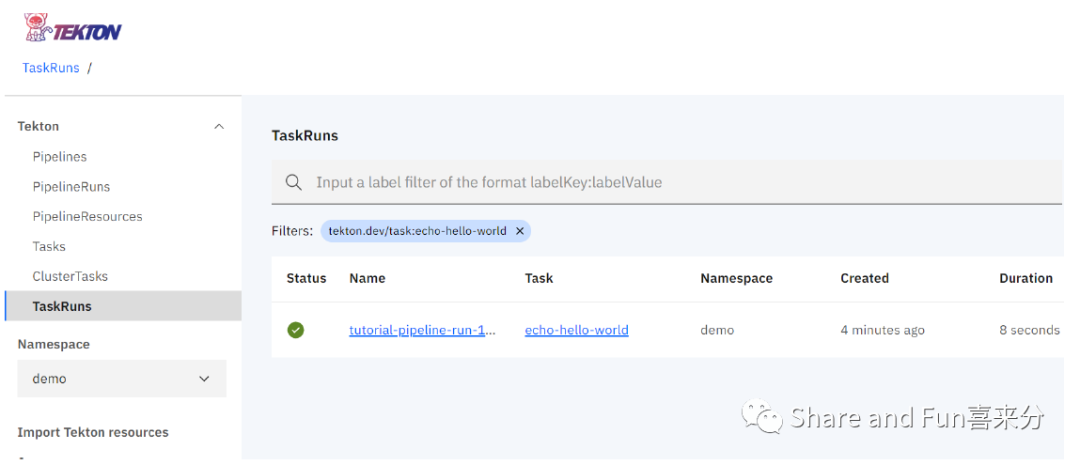
Task: Click the search magnifier icon
Action: 294,182
